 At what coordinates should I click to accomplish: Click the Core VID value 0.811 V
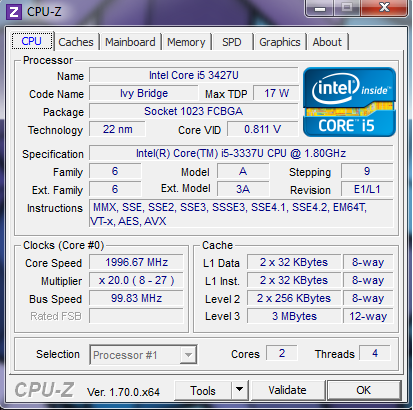(263, 129)
